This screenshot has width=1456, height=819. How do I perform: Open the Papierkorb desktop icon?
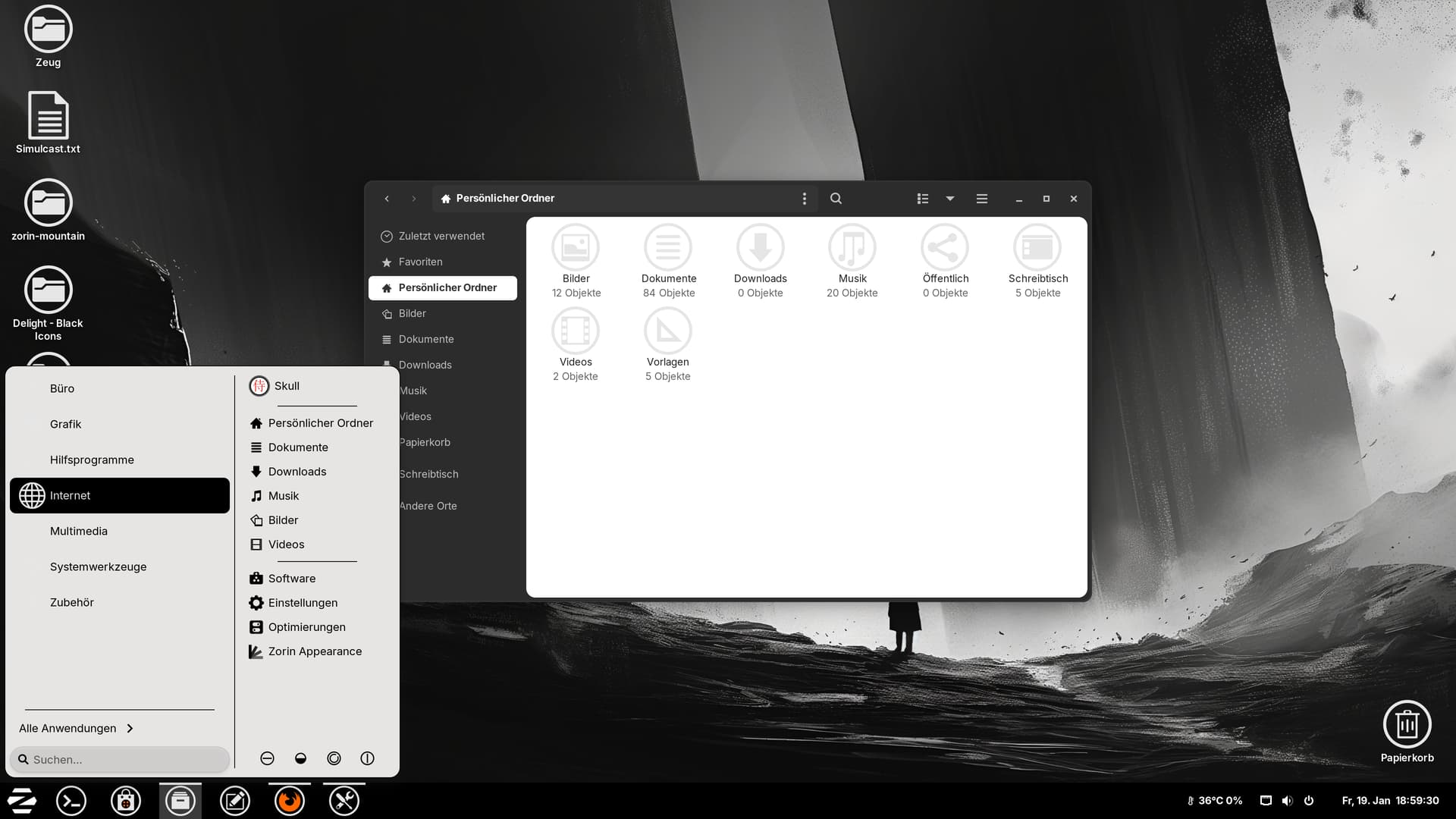pyautogui.click(x=1407, y=725)
